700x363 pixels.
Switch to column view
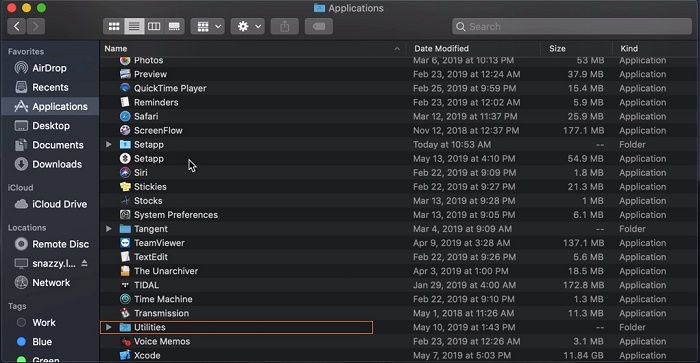(154, 26)
